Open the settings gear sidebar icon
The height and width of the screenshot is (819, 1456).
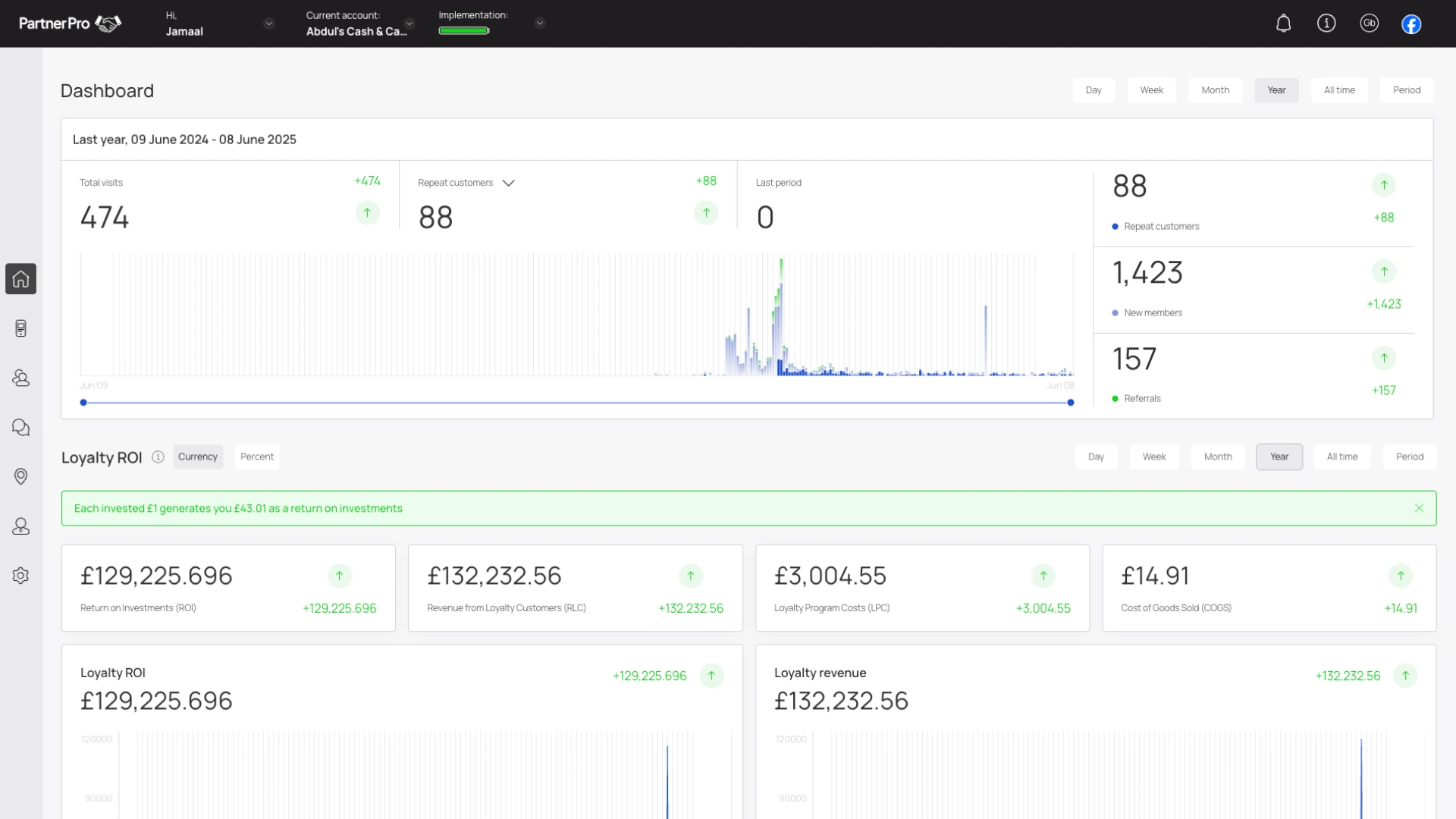click(20, 576)
